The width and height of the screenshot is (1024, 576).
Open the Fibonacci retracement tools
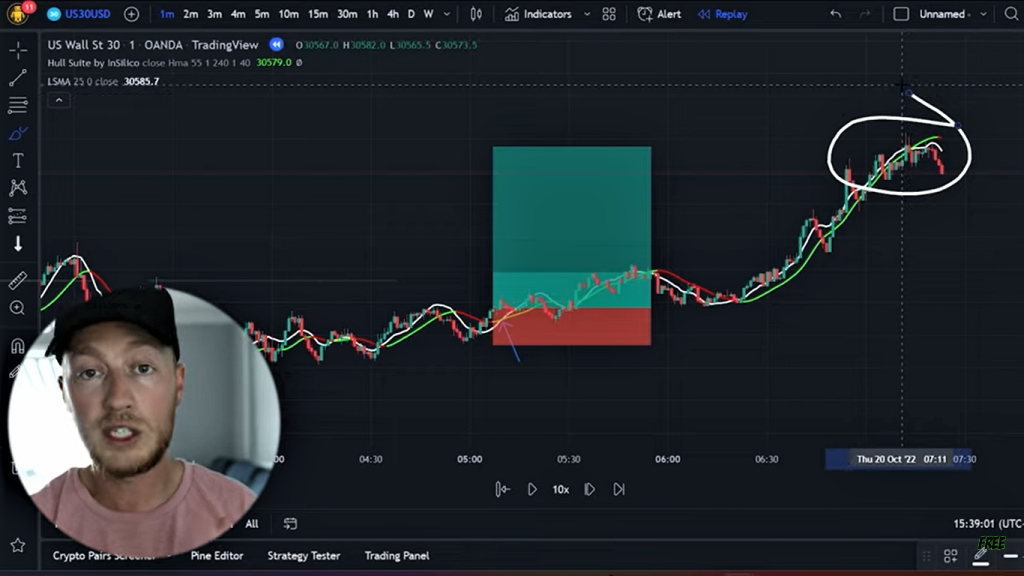18,105
